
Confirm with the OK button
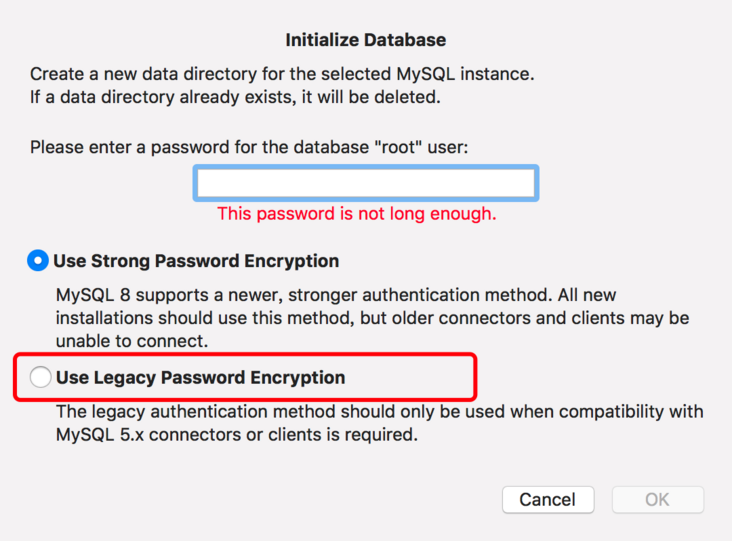pos(657,499)
